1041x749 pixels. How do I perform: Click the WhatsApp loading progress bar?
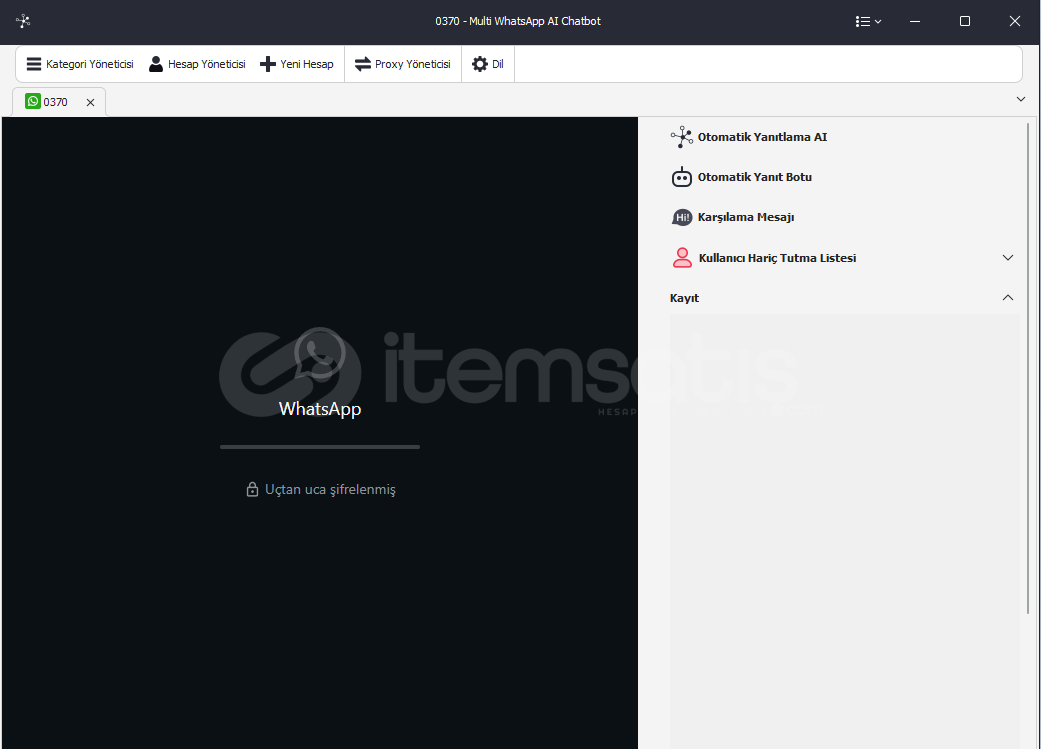click(x=320, y=447)
